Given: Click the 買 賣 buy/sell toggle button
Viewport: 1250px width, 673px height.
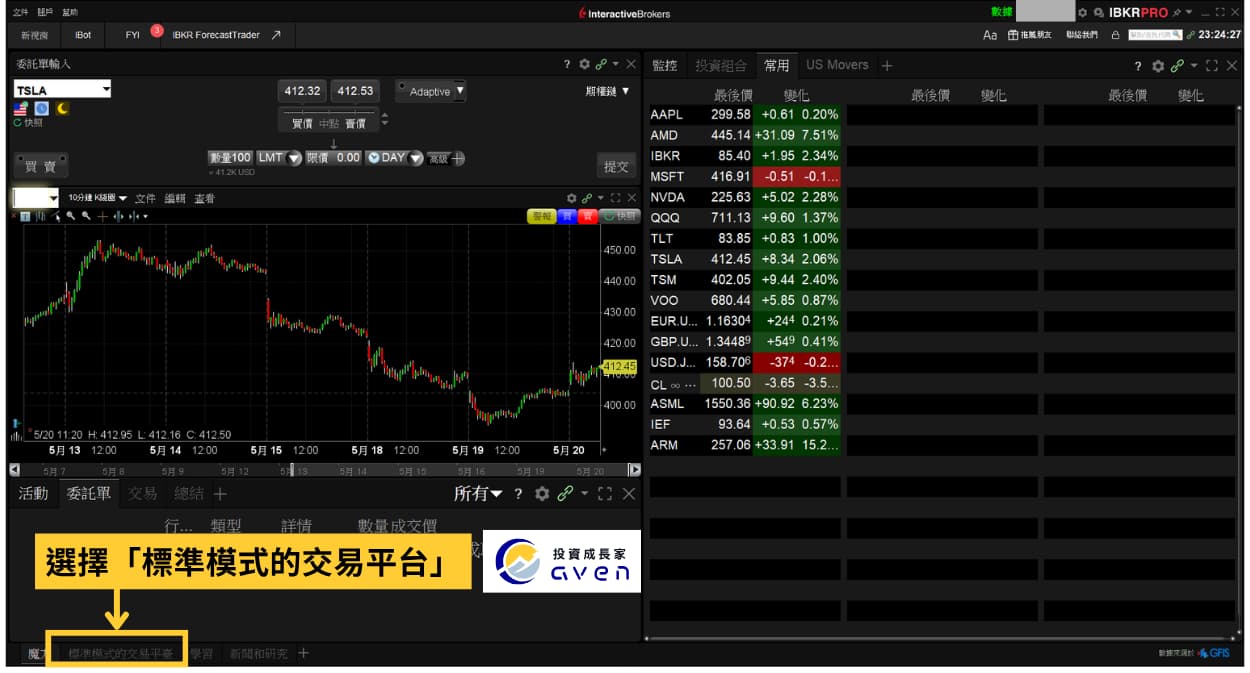Looking at the screenshot, I should click(x=40, y=166).
